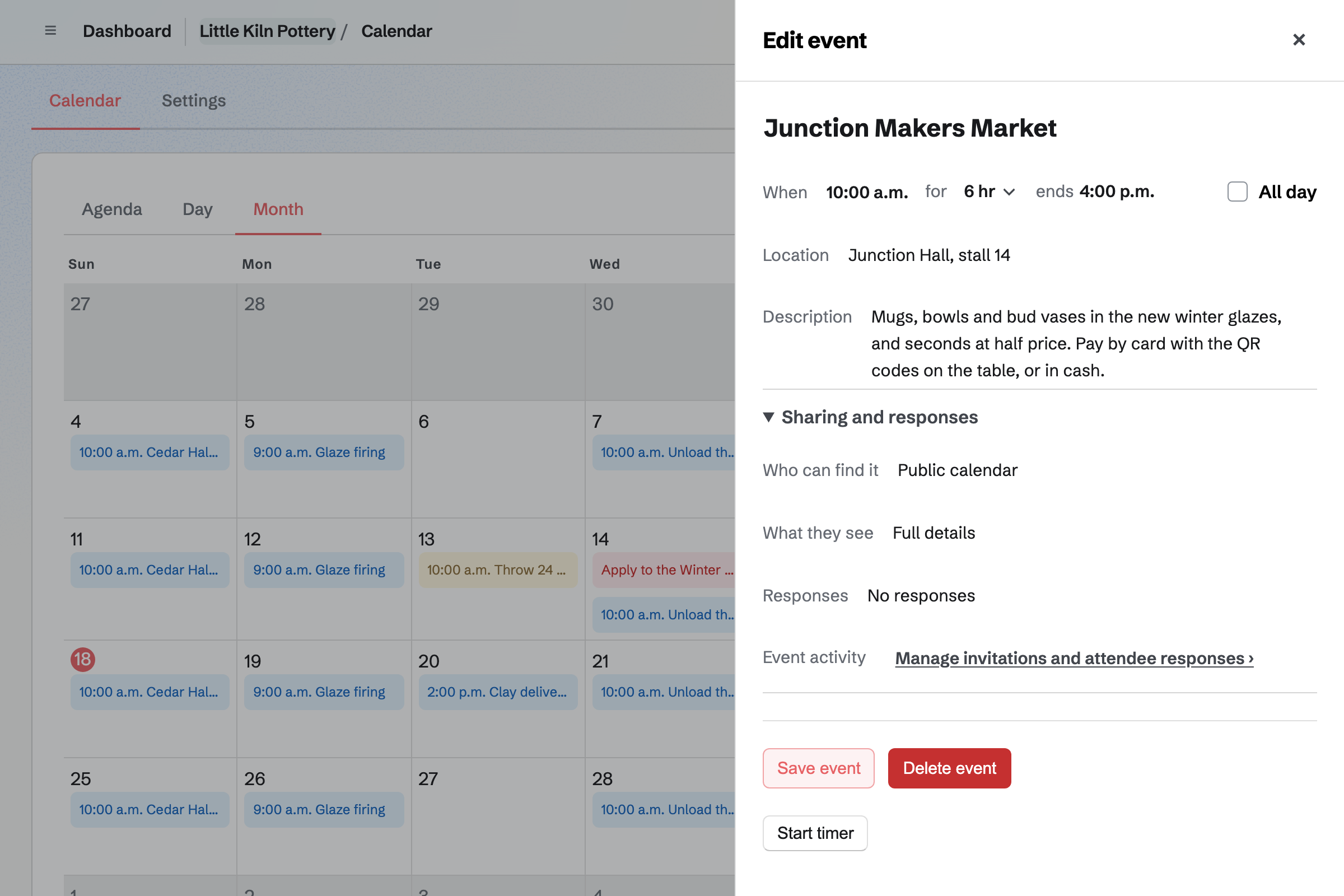Open the hamburger navigation menu

(50, 31)
